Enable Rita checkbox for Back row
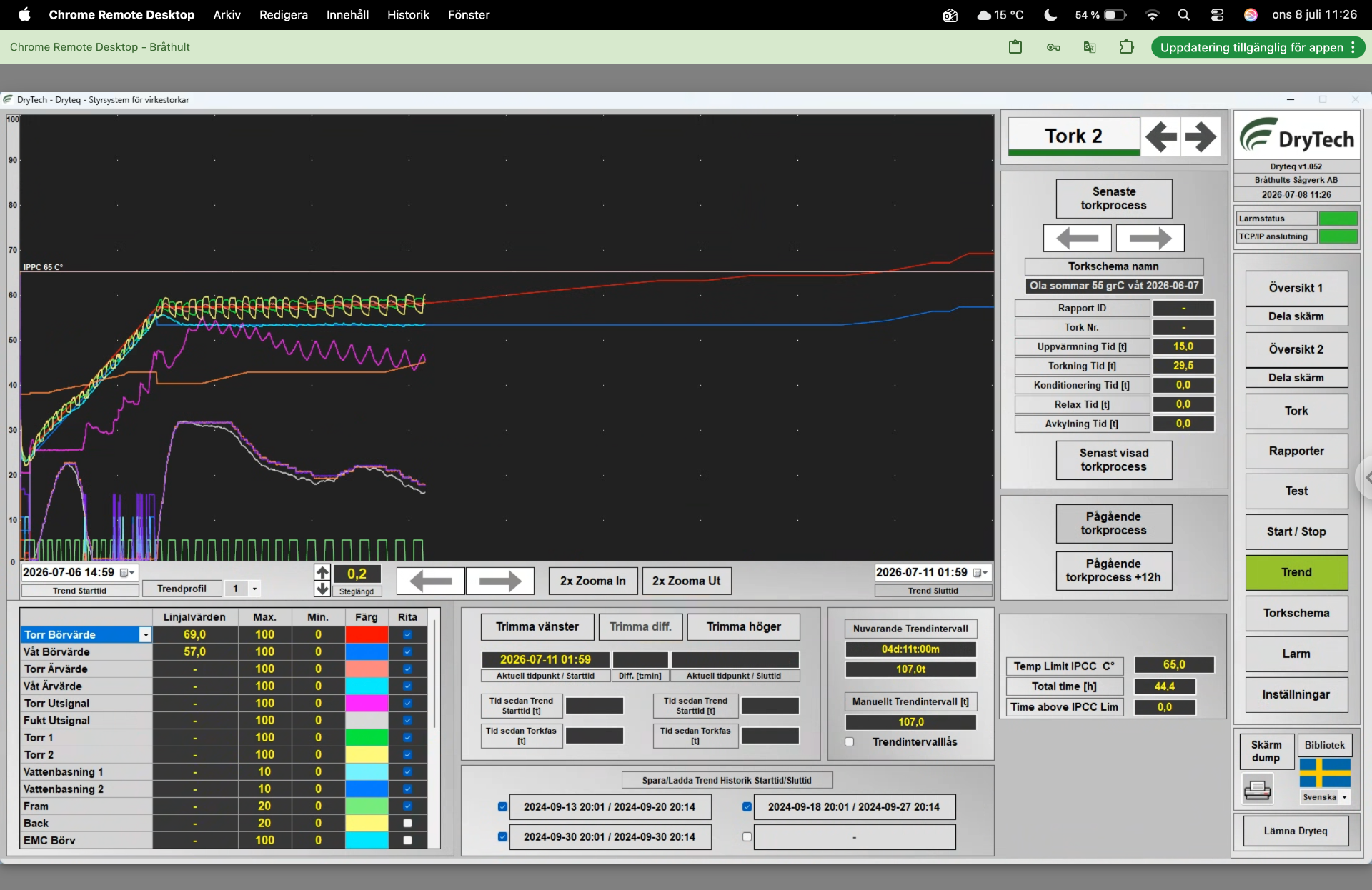 (407, 823)
